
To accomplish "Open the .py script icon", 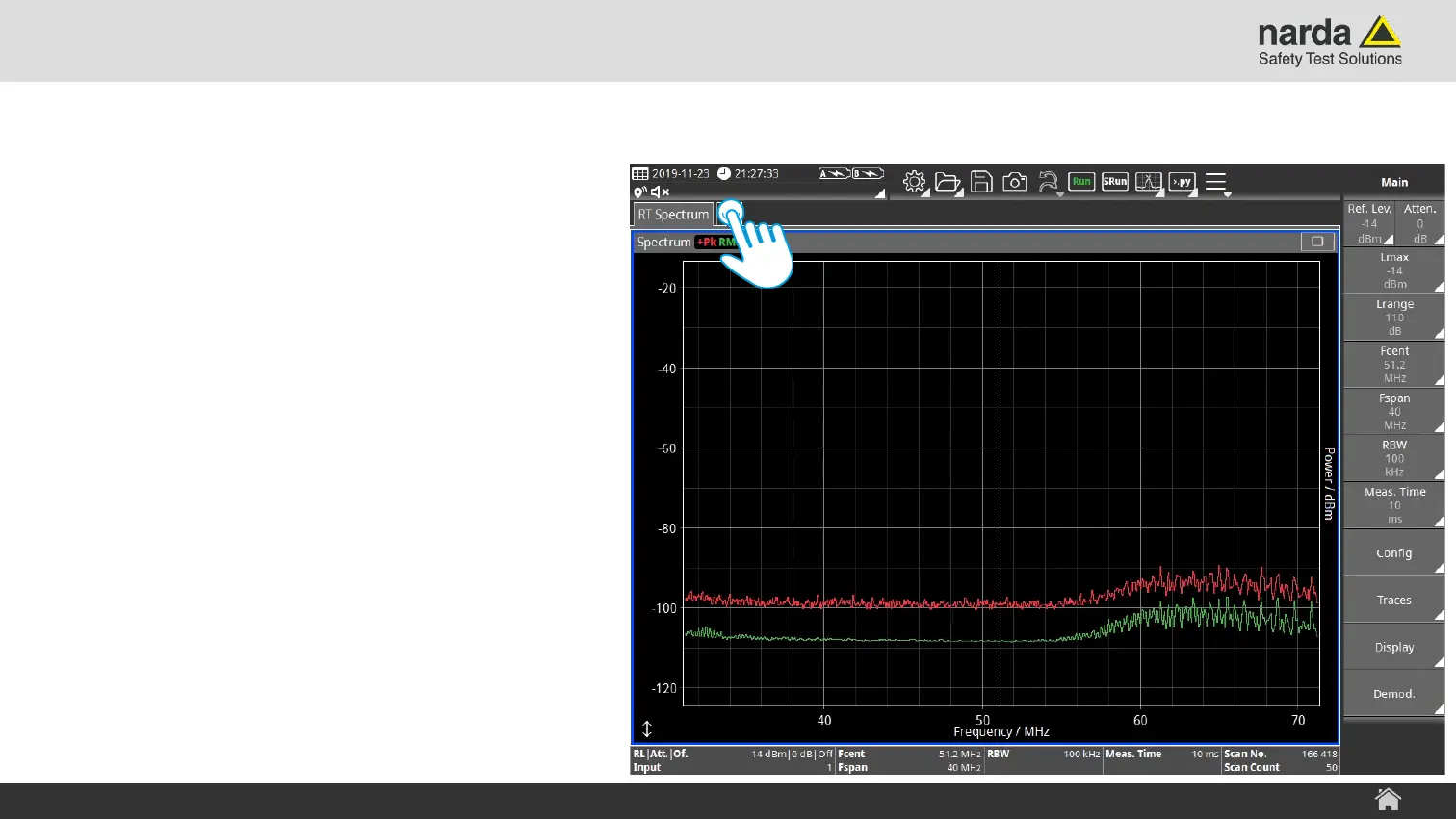I will tap(1182, 182).
